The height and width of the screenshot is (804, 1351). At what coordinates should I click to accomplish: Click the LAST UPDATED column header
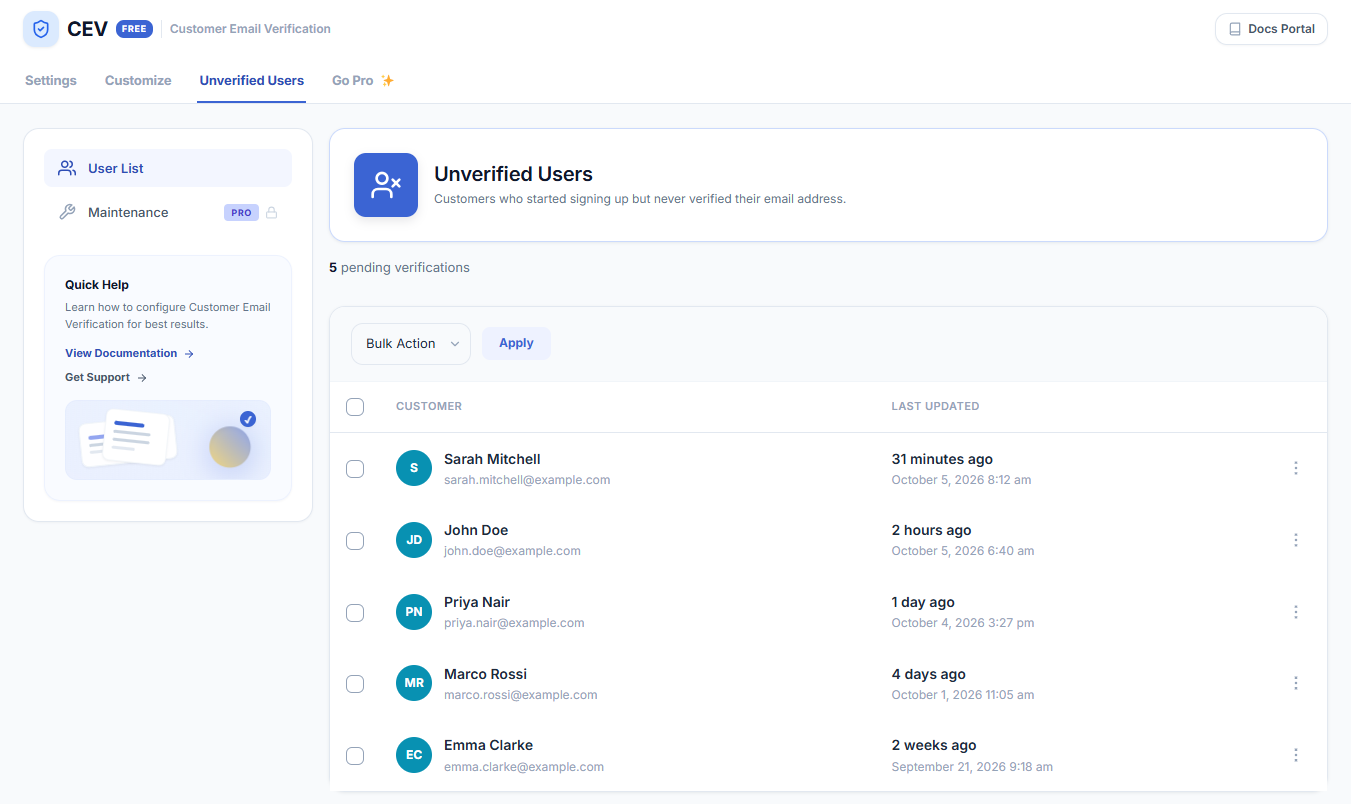(935, 407)
